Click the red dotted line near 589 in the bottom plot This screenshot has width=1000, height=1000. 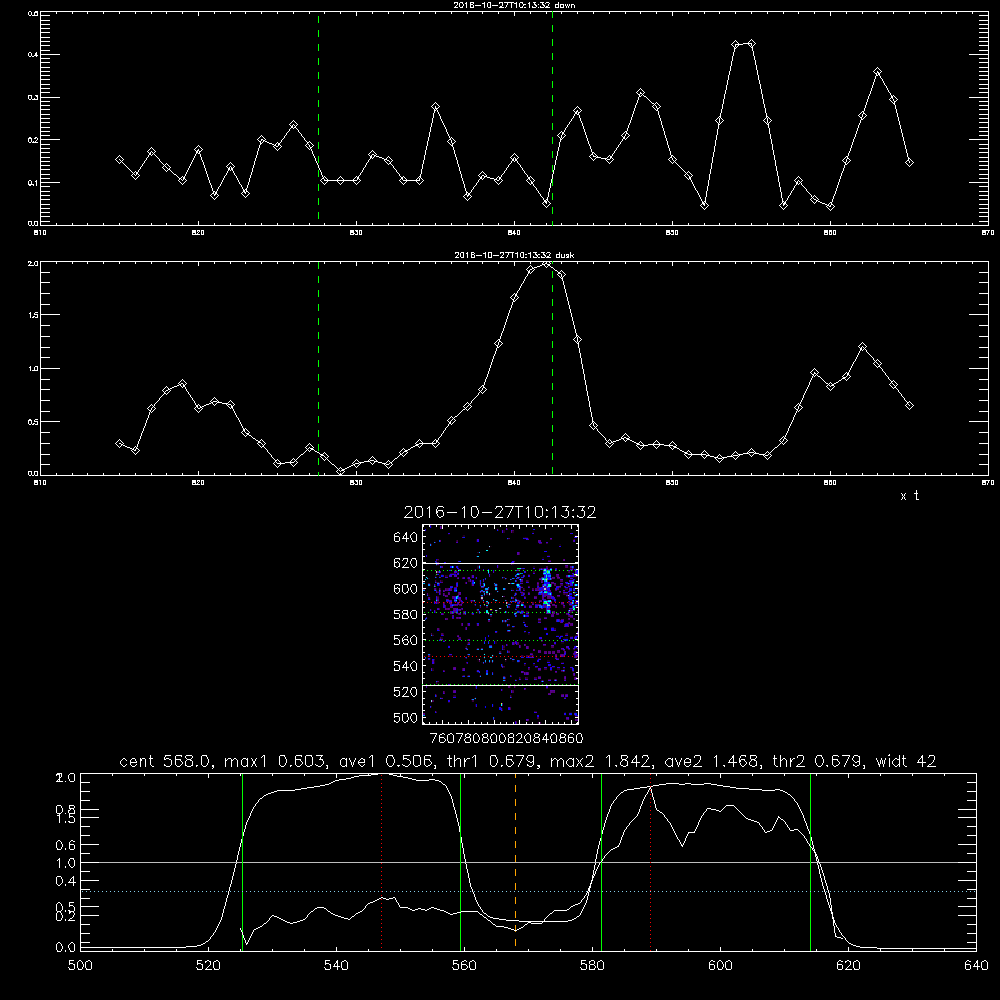[x=651, y=861]
